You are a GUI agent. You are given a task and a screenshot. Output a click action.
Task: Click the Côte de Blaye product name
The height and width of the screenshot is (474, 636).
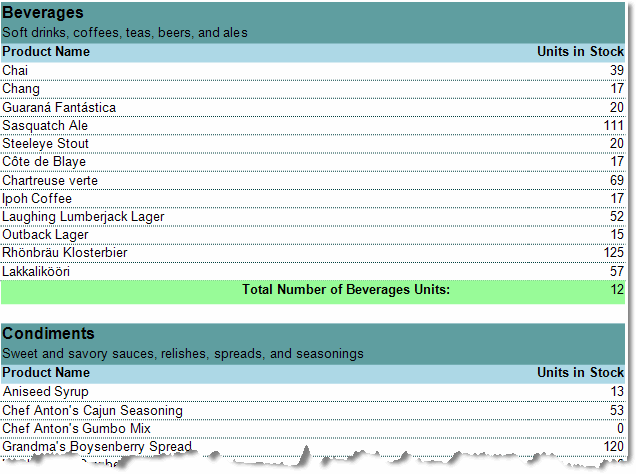(44, 162)
